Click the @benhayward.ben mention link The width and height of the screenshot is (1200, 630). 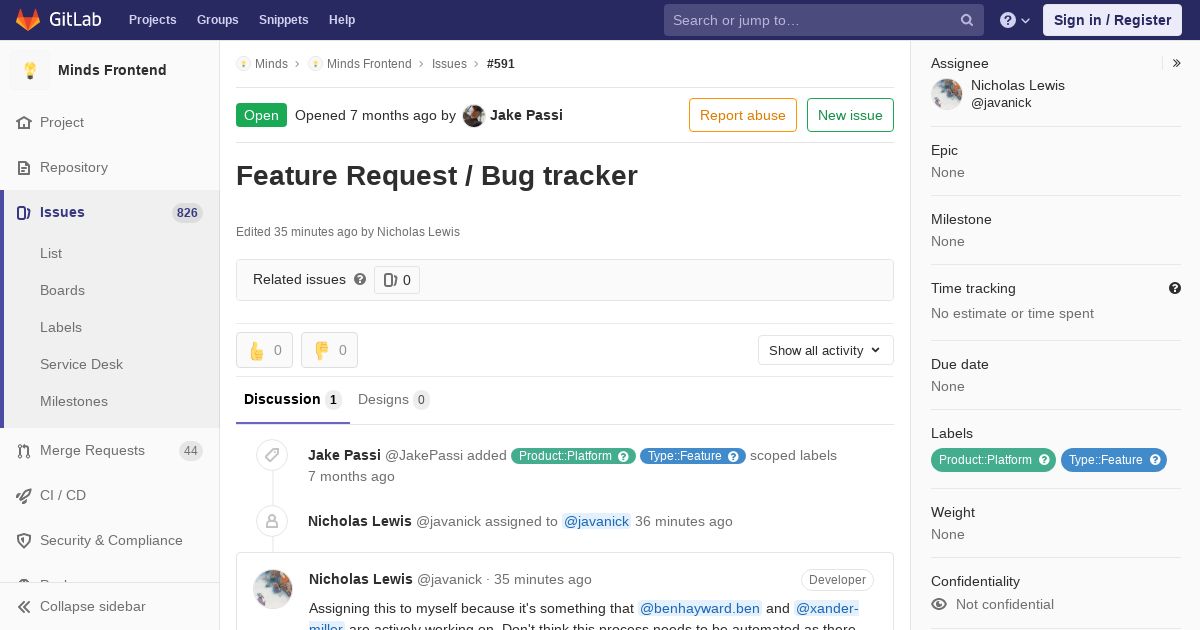(x=700, y=608)
